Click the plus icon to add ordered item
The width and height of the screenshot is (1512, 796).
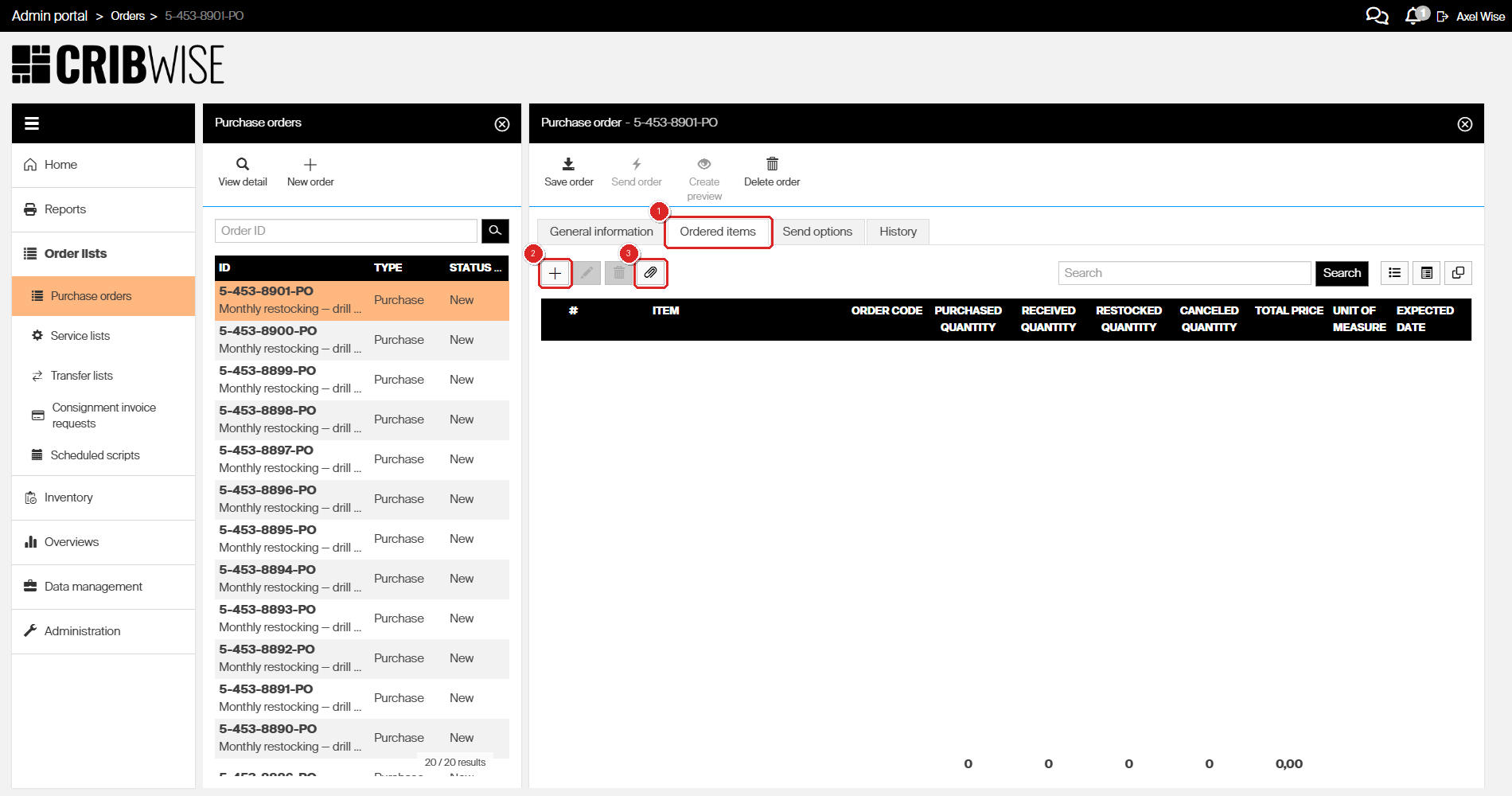[555, 273]
